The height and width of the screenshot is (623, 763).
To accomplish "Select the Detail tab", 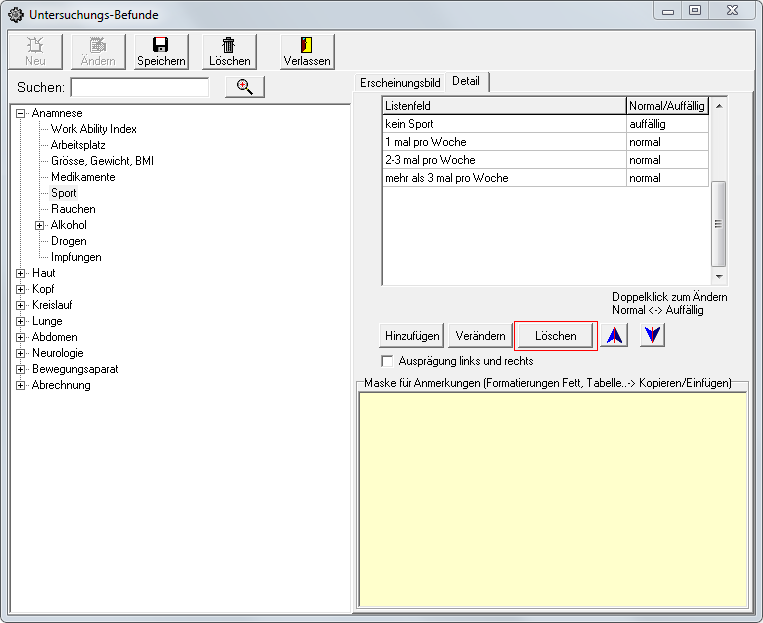I will click(x=467, y=81).
